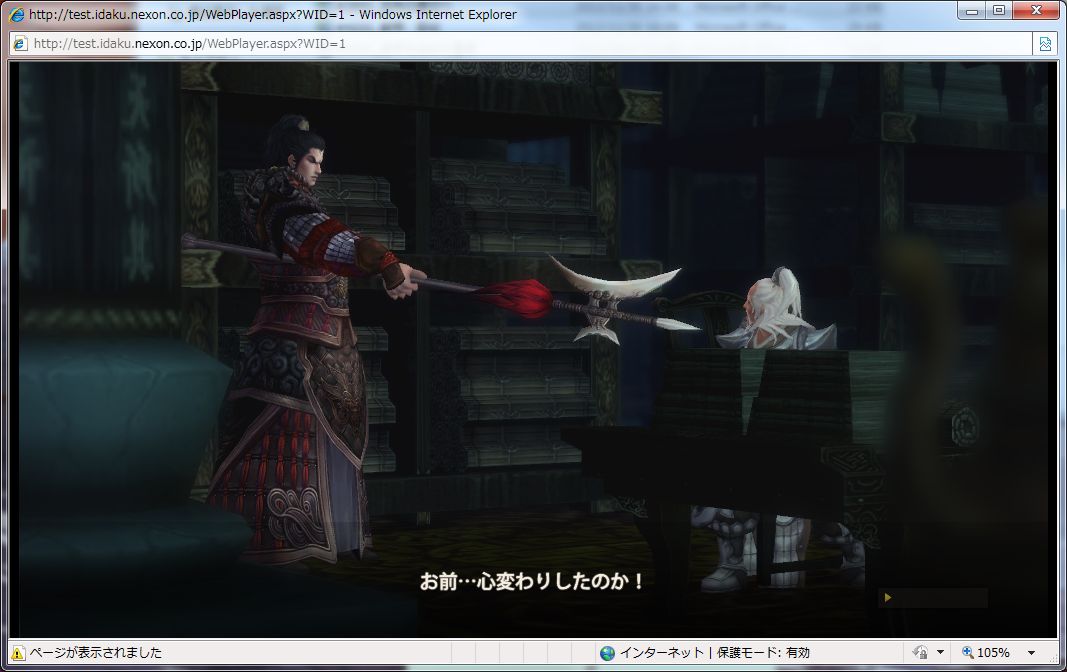Click the page icon beside the URL
Image resolution: width=1067 pixels, height=672 pixels.
click(20, 44)
